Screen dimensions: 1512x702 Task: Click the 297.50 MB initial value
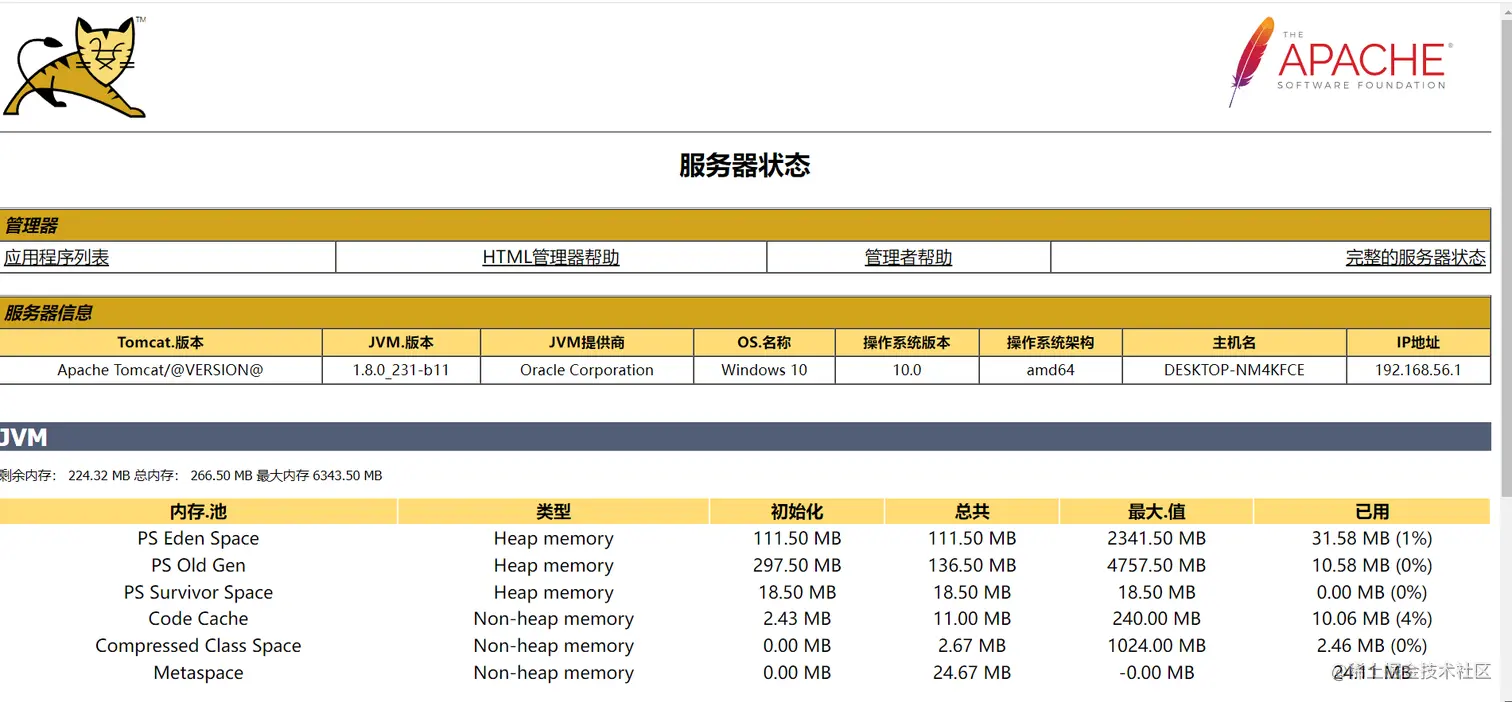pos(797,565)
